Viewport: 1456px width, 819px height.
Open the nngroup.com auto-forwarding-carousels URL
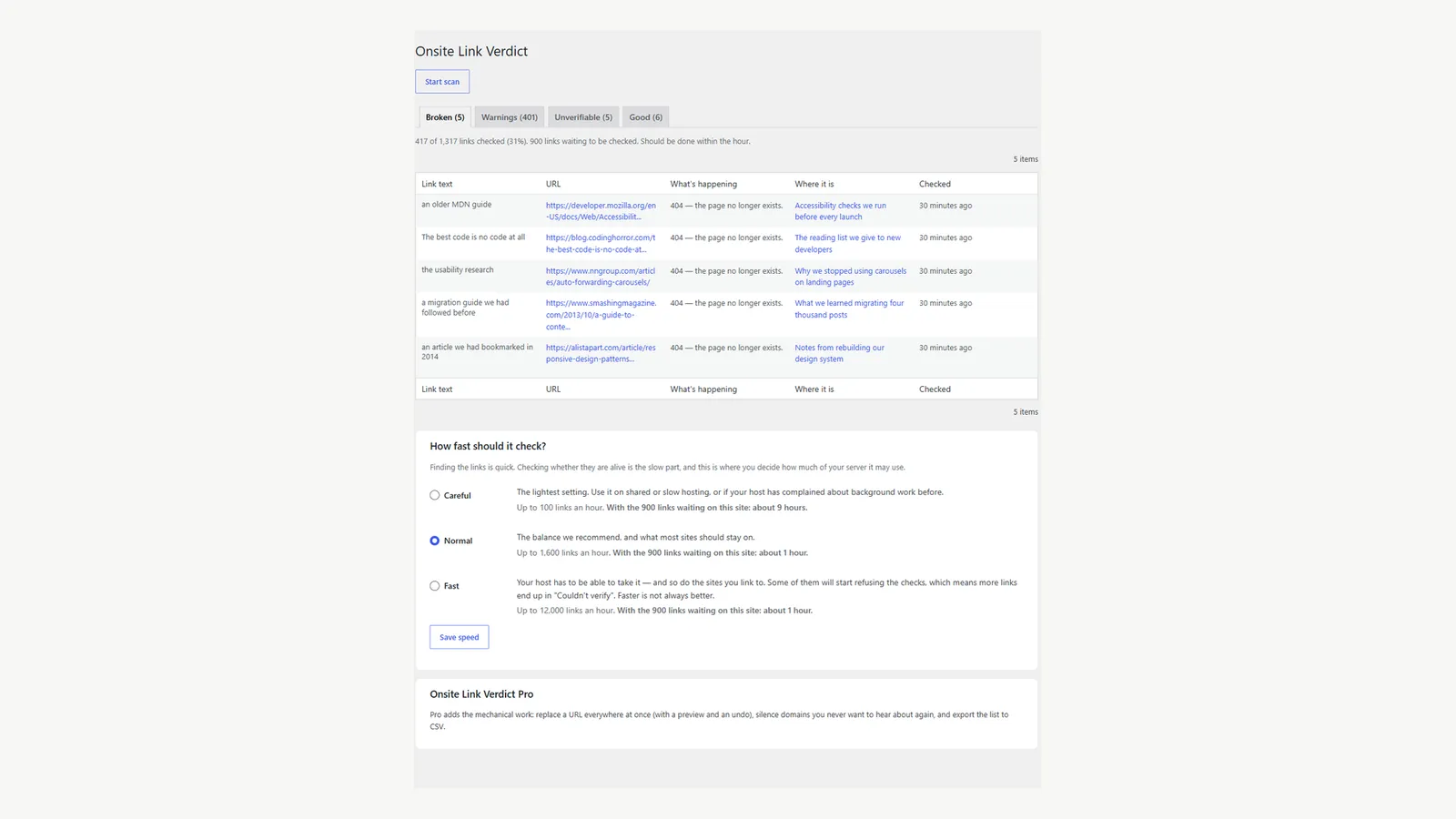[601, 277]
